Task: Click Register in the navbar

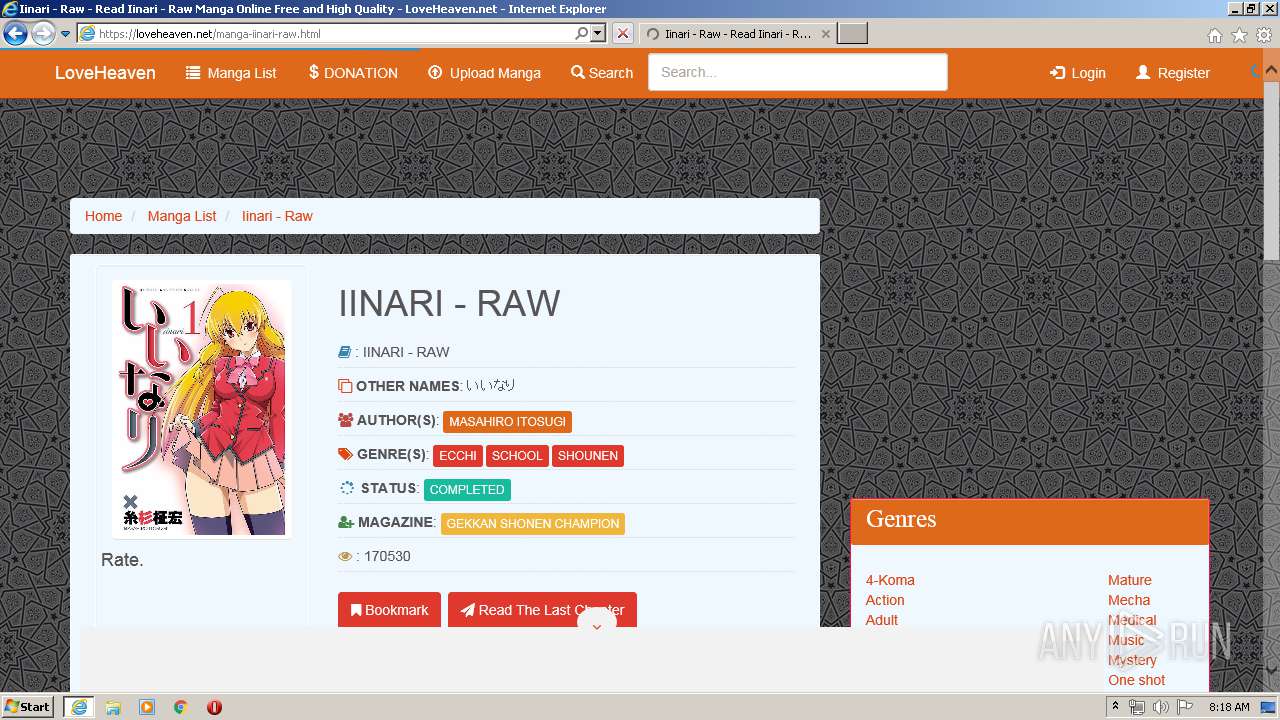Action: coord(1173,73)
